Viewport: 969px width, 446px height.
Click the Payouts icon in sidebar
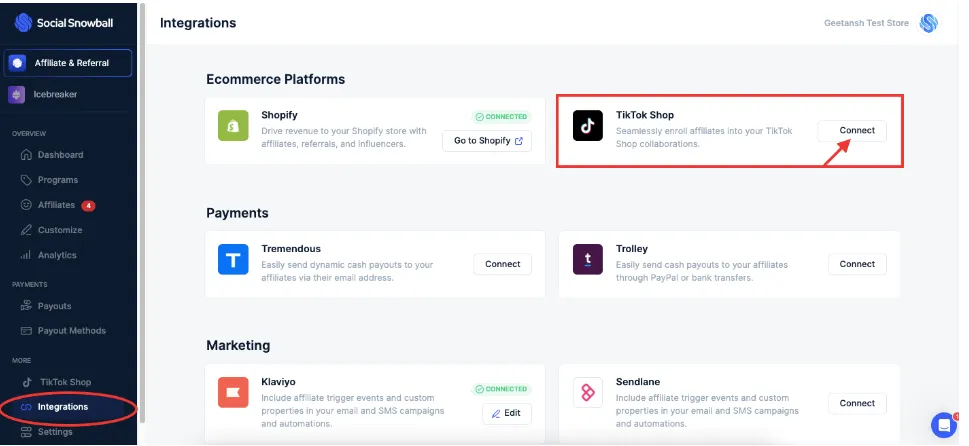[26, 306]
